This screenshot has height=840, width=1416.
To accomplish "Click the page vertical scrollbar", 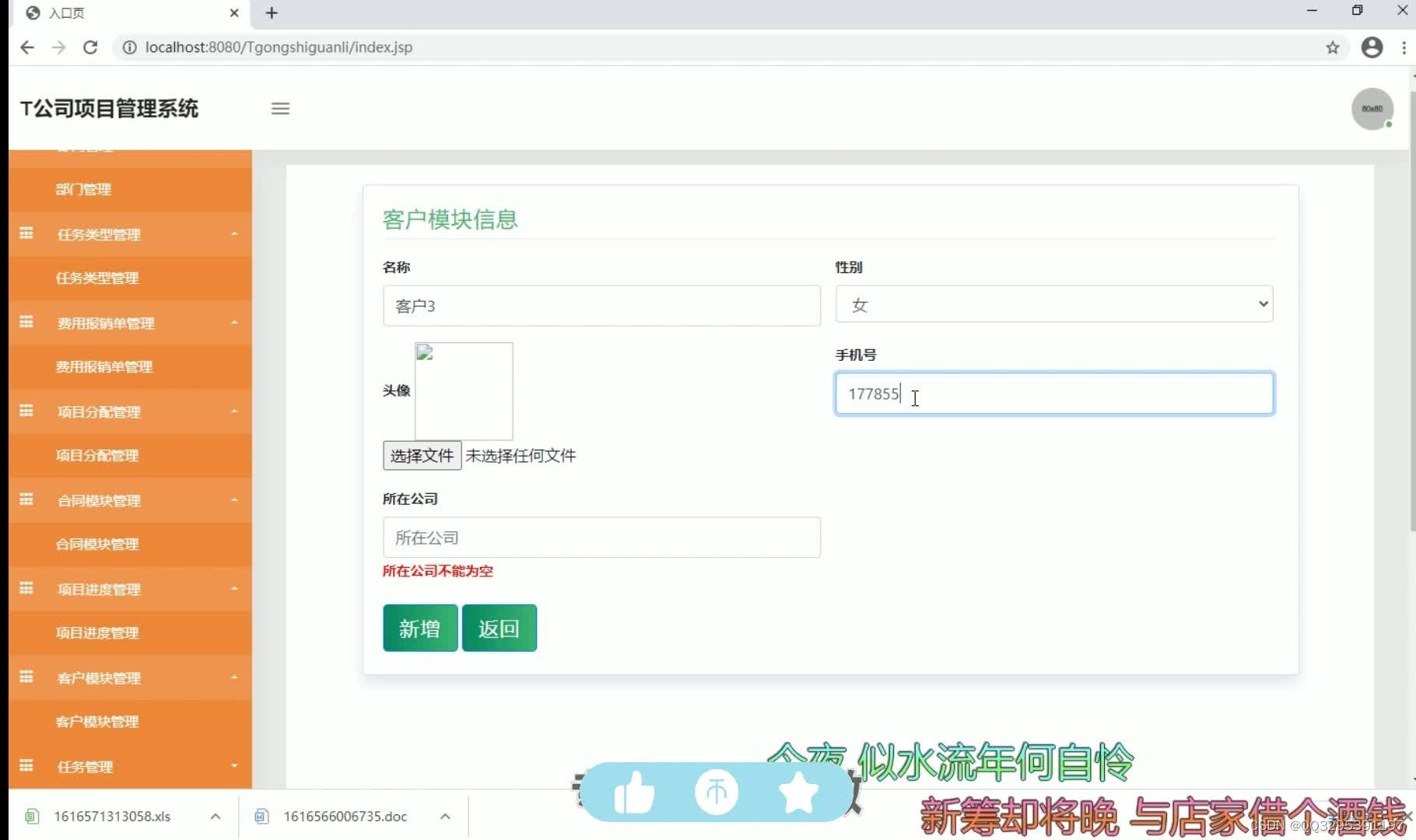I will coord(1412,311).
